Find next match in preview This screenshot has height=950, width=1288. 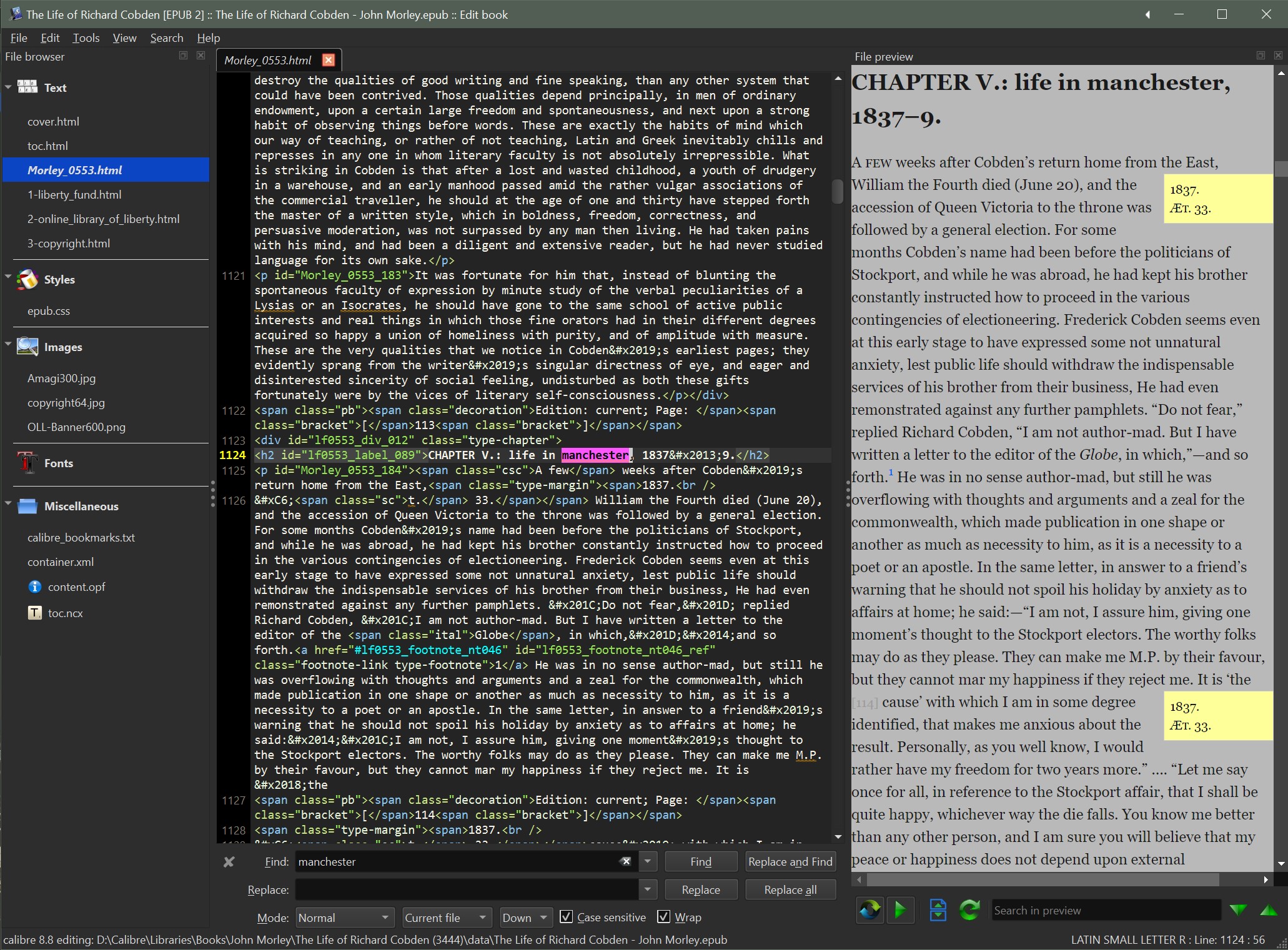(x=1238, y=911)
